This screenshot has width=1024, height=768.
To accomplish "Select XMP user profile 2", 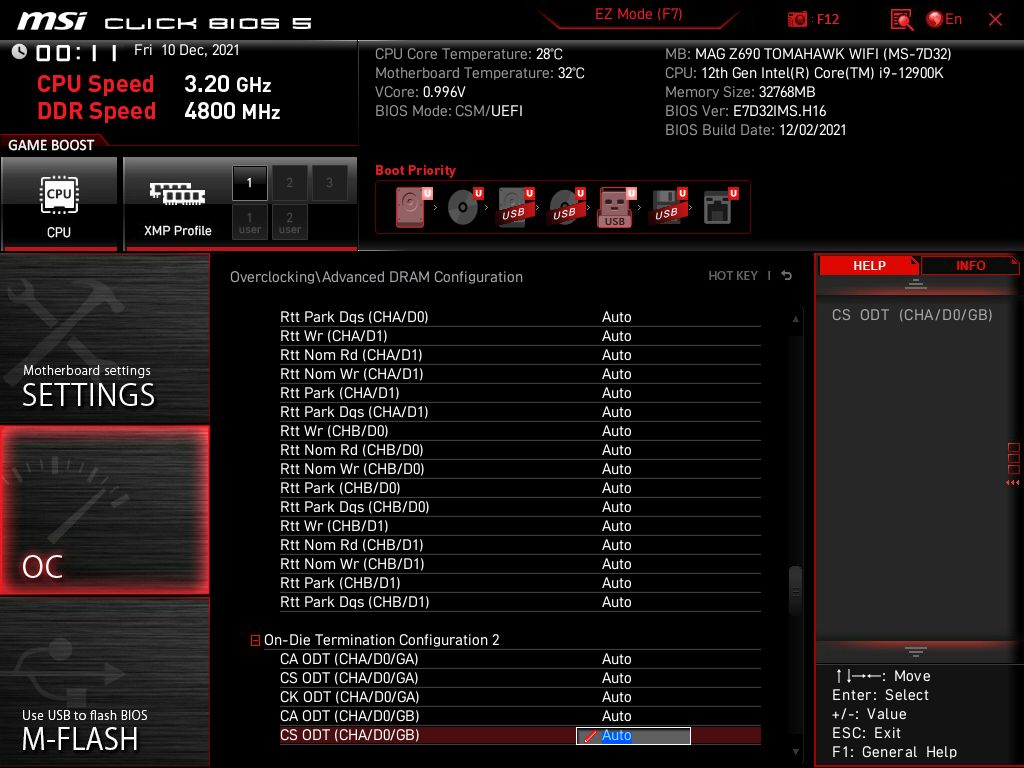I will [x=289, y=223].
